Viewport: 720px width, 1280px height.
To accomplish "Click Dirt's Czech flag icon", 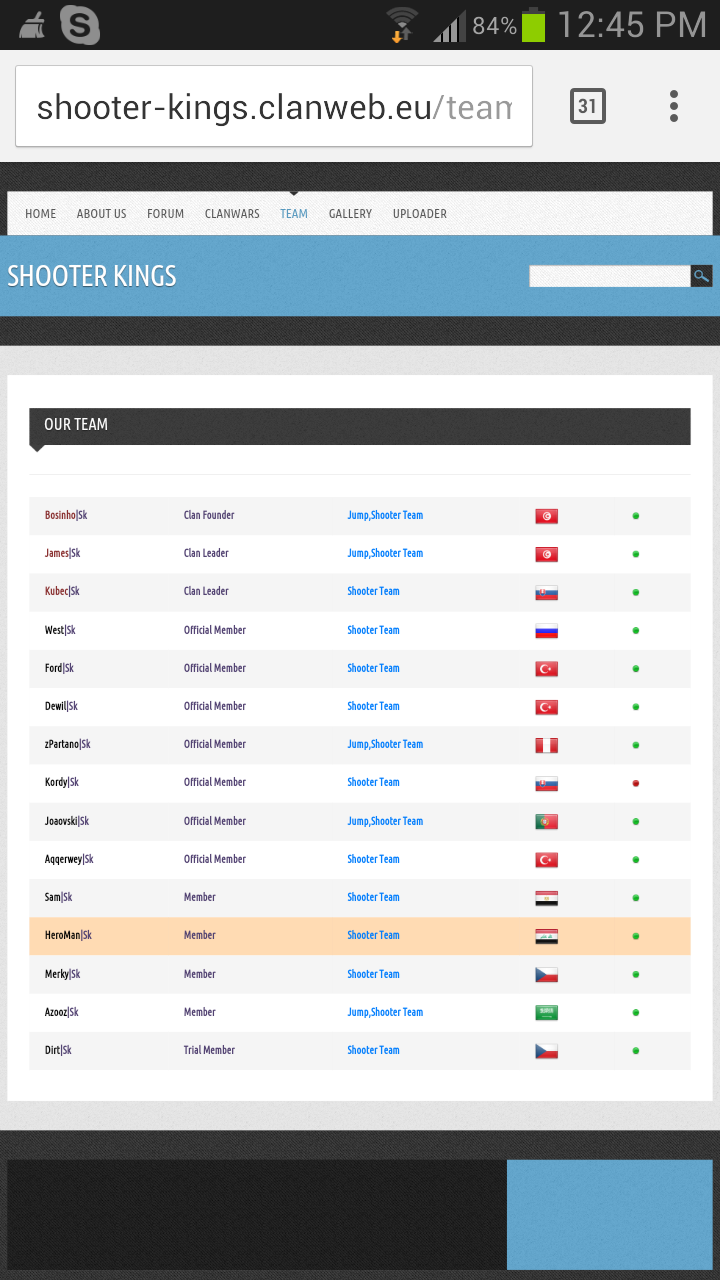I will point(546,1051).
